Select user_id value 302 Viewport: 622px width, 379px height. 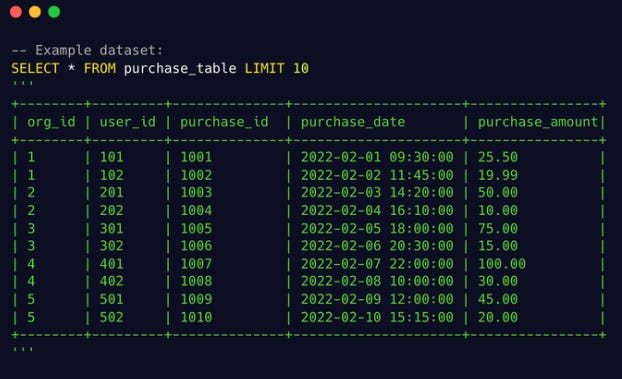(x=111, y=246)
